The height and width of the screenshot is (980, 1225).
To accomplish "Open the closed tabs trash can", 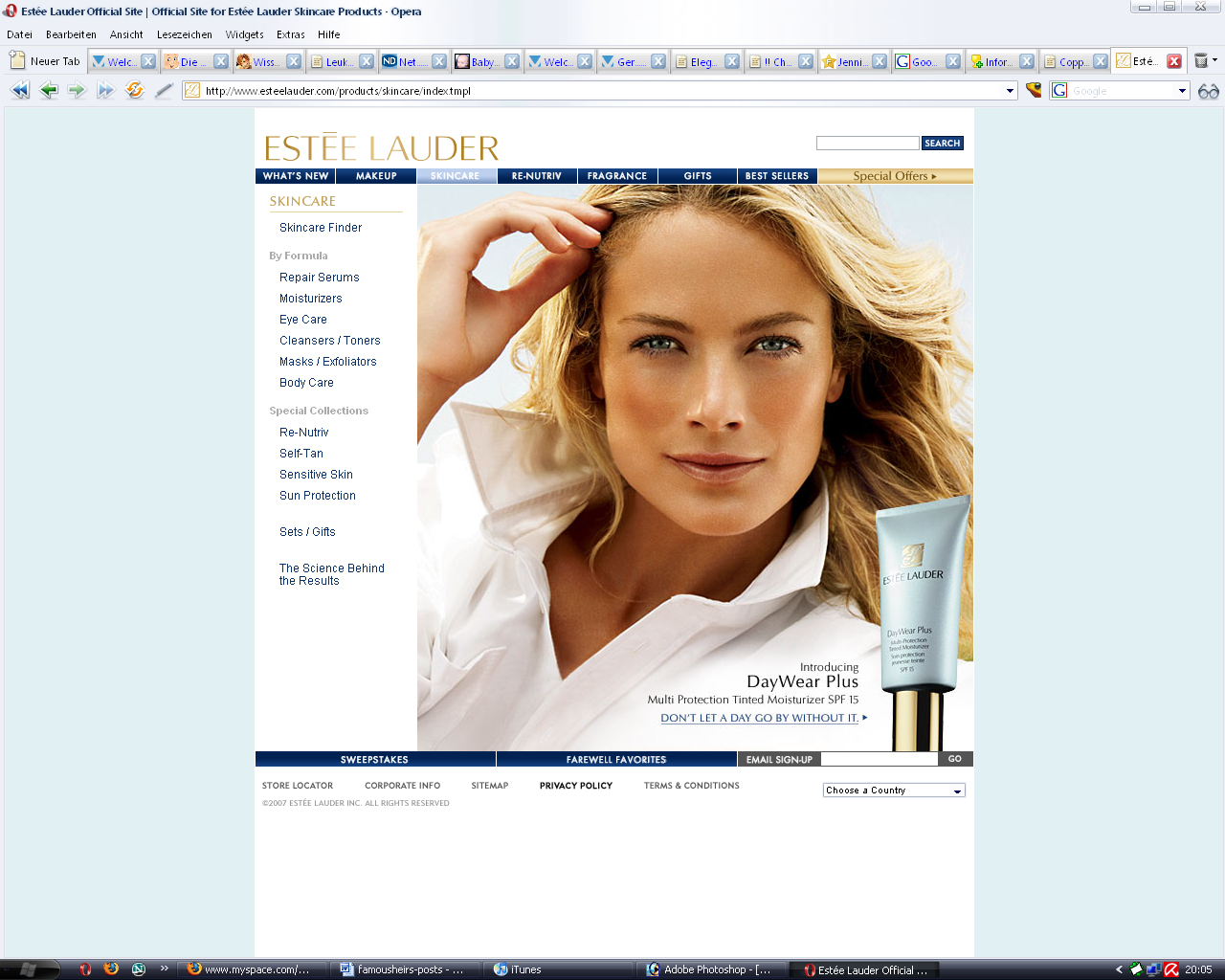I will pyautogui.click(x=1201, y=61).
